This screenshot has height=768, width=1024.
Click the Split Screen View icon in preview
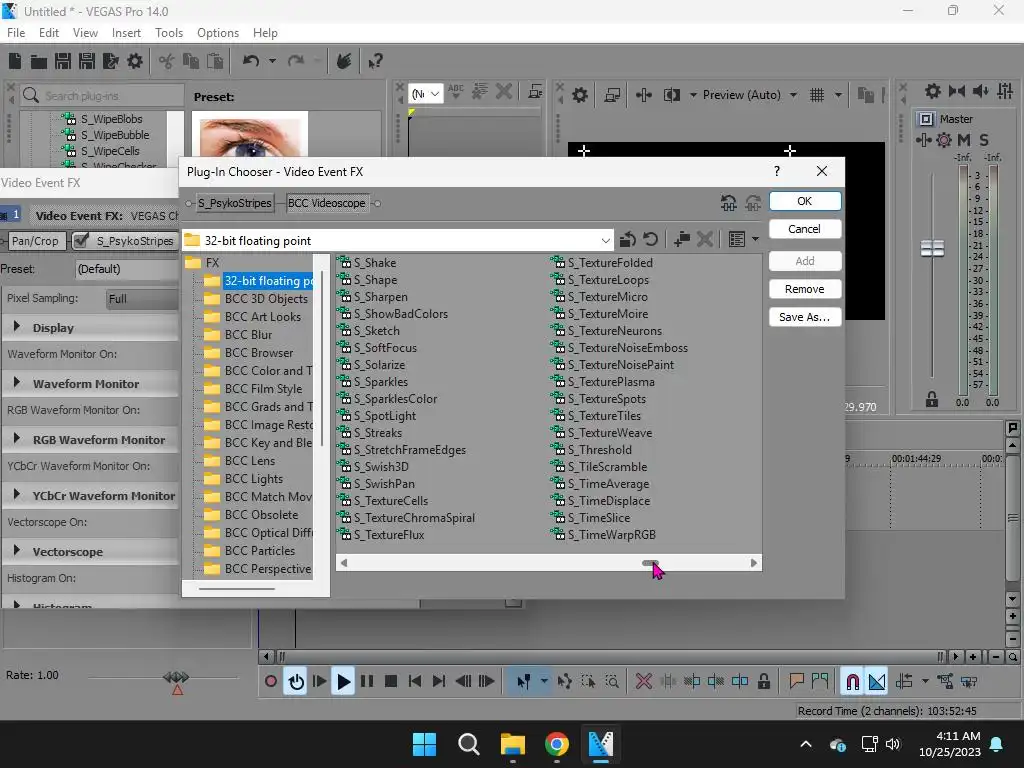coord(671,95)
